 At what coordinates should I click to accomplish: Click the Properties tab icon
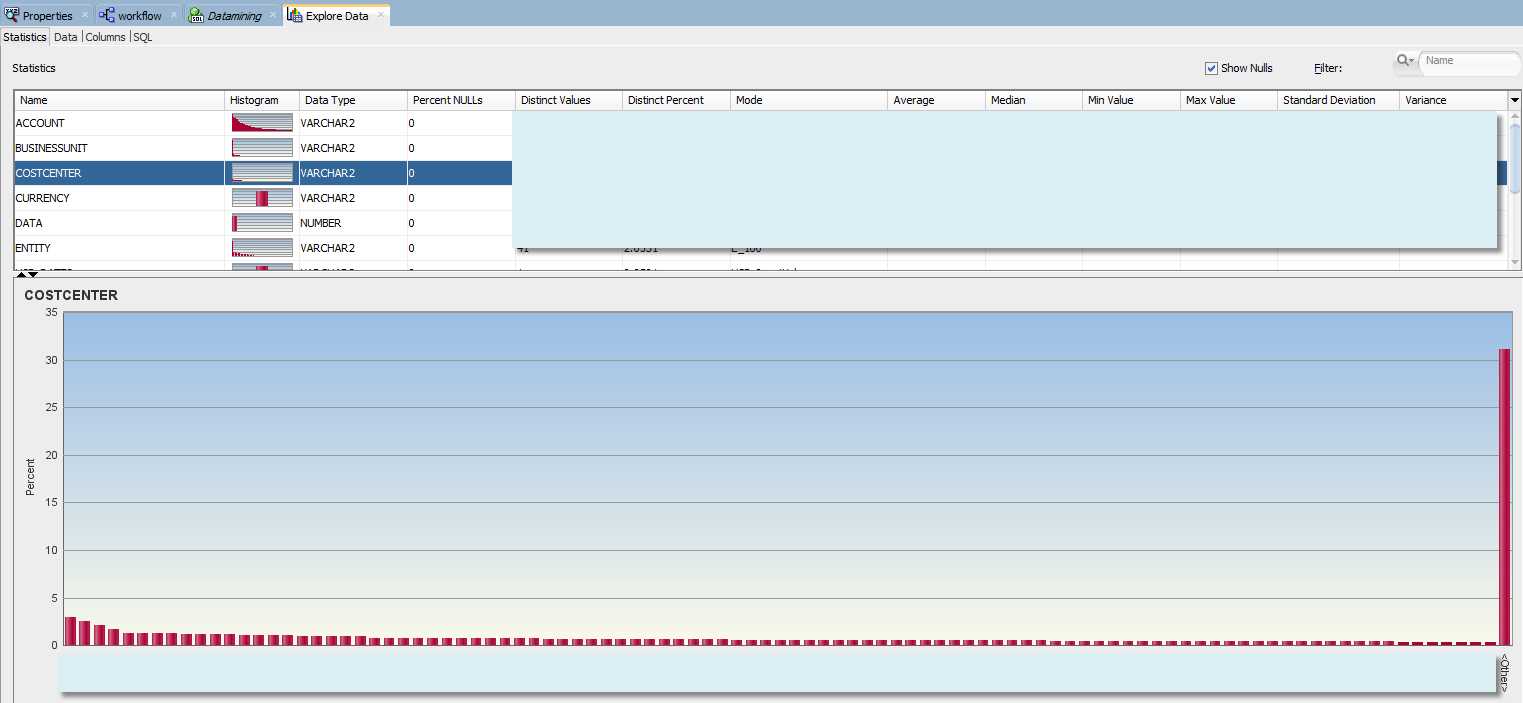(12, 15)
